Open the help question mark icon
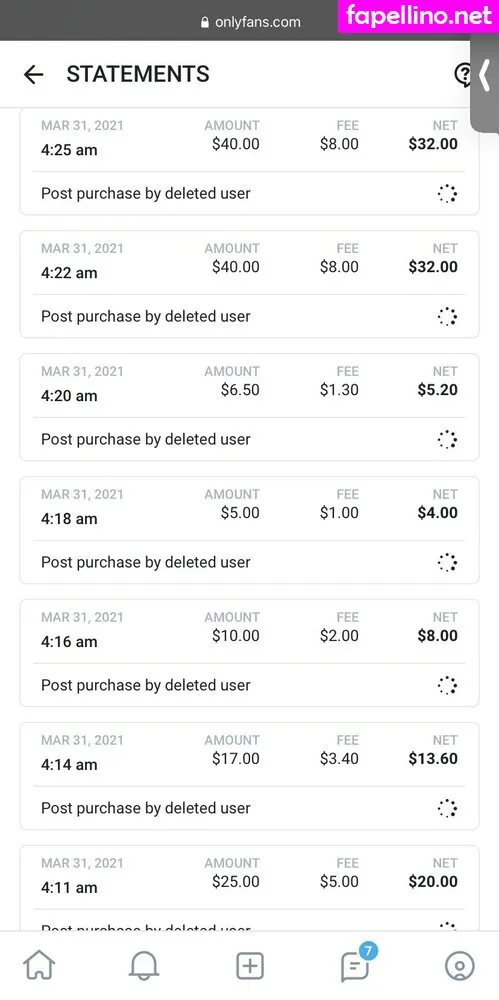Screen dimensions: 499x1000 coord(463,75)
